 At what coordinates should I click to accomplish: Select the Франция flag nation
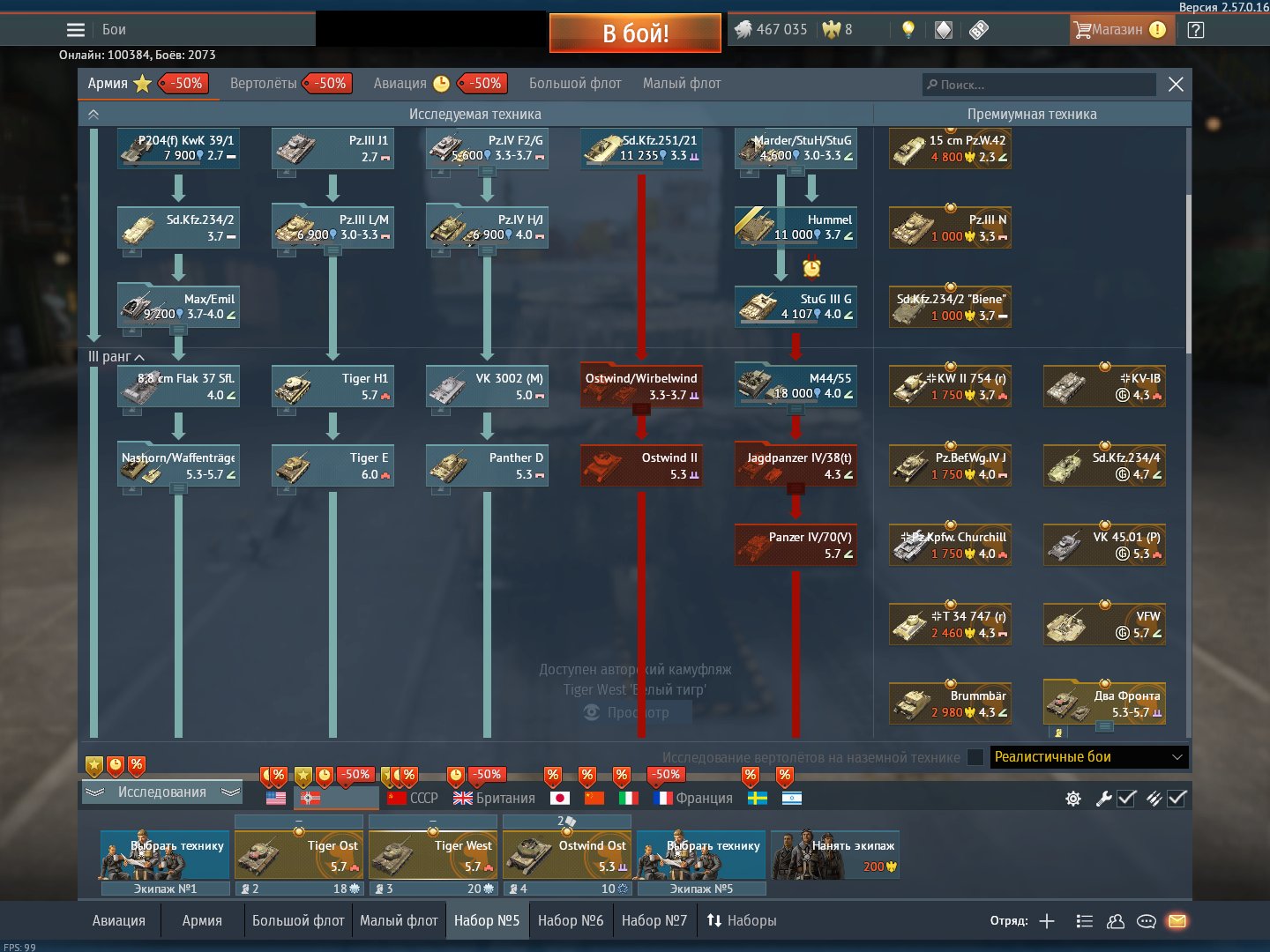(693, 798)
